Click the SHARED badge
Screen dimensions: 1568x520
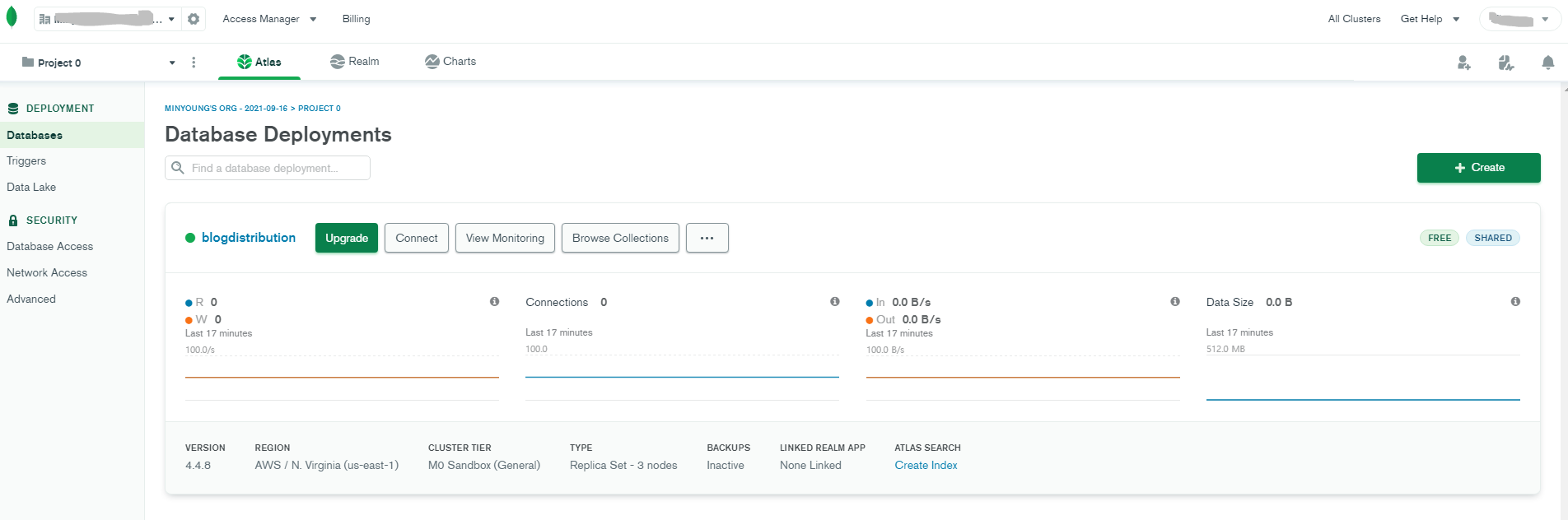[x=1493, y=238]
